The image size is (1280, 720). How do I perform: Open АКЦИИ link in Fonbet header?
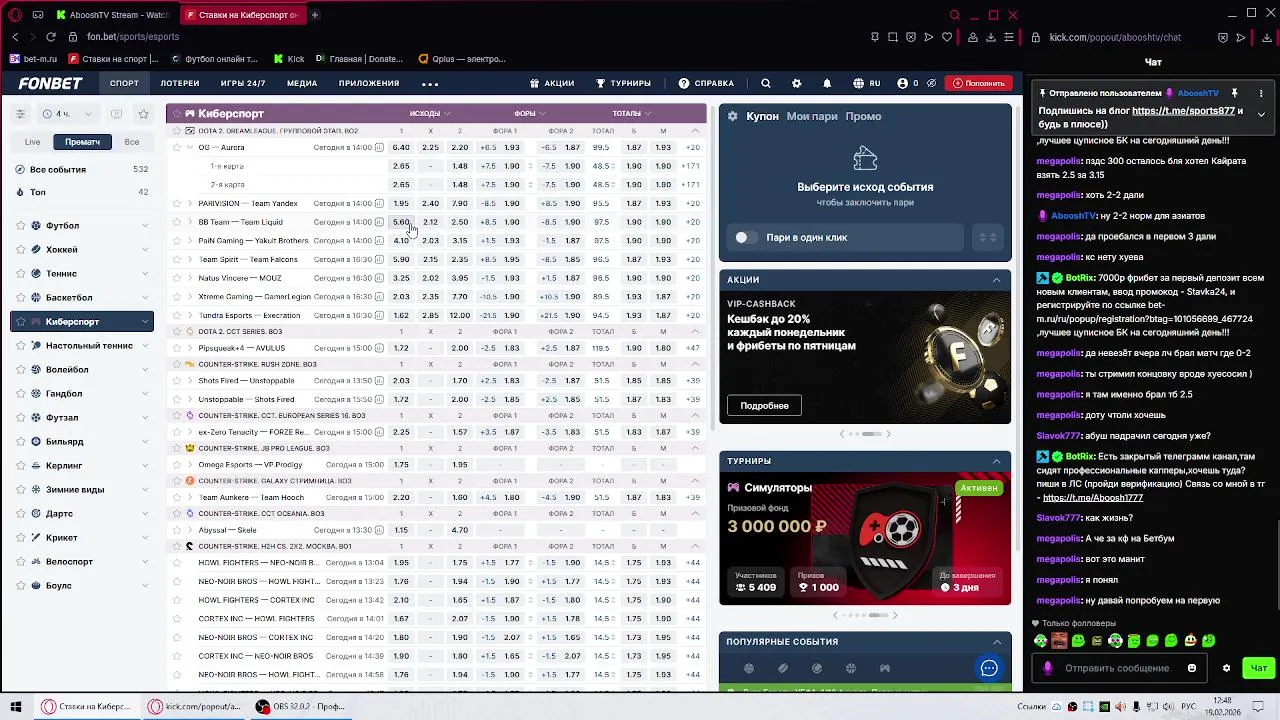point(552,83)
